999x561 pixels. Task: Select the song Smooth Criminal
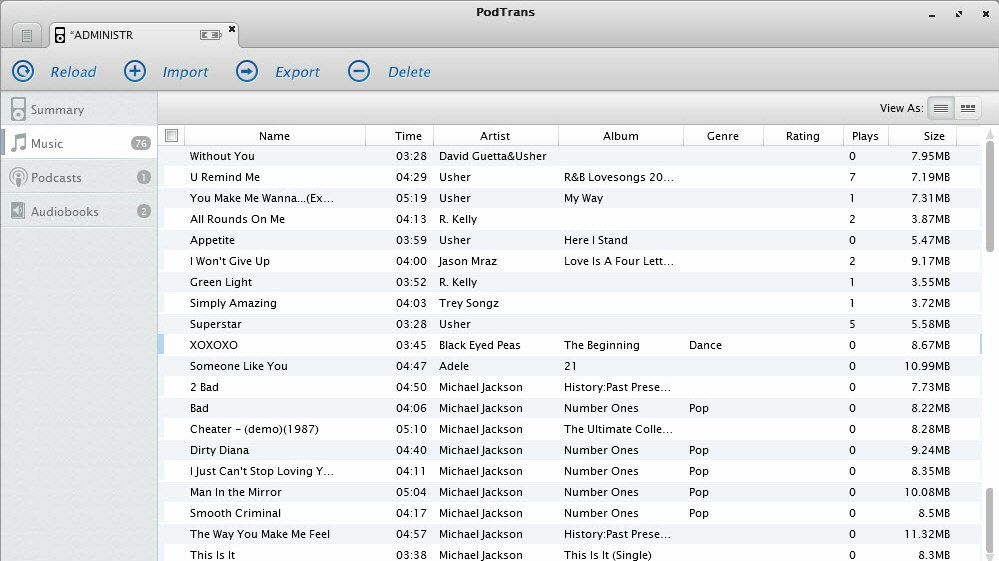(x=235, y=513)
